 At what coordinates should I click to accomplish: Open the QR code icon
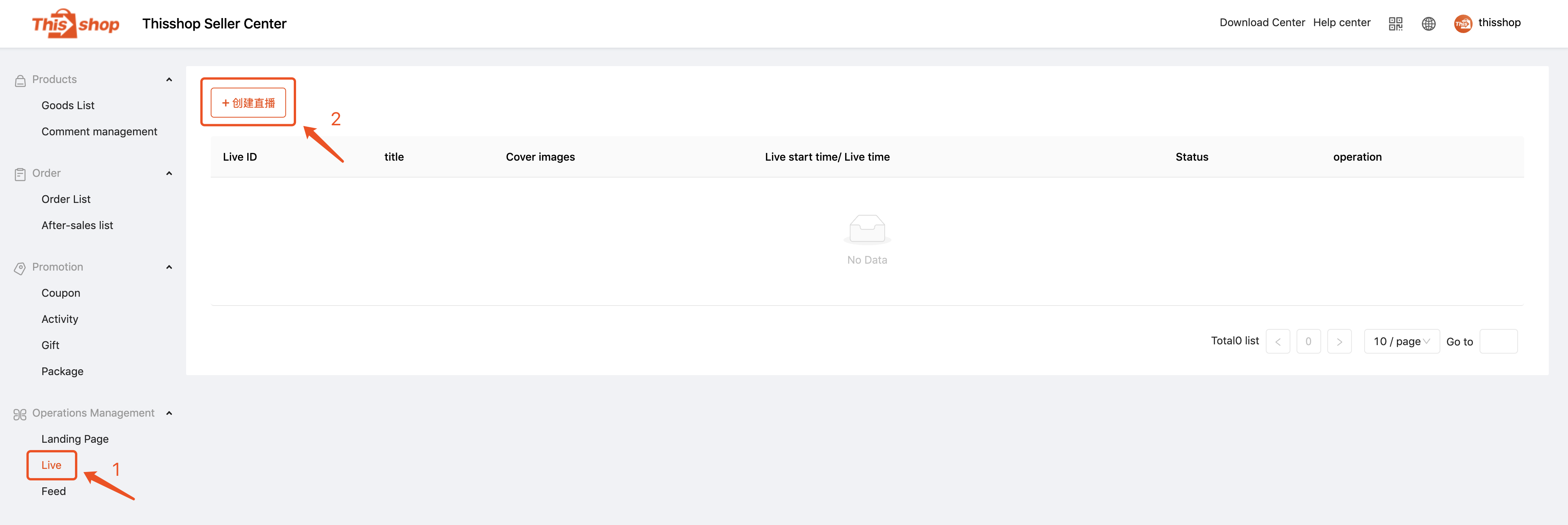coord(1395,24)
